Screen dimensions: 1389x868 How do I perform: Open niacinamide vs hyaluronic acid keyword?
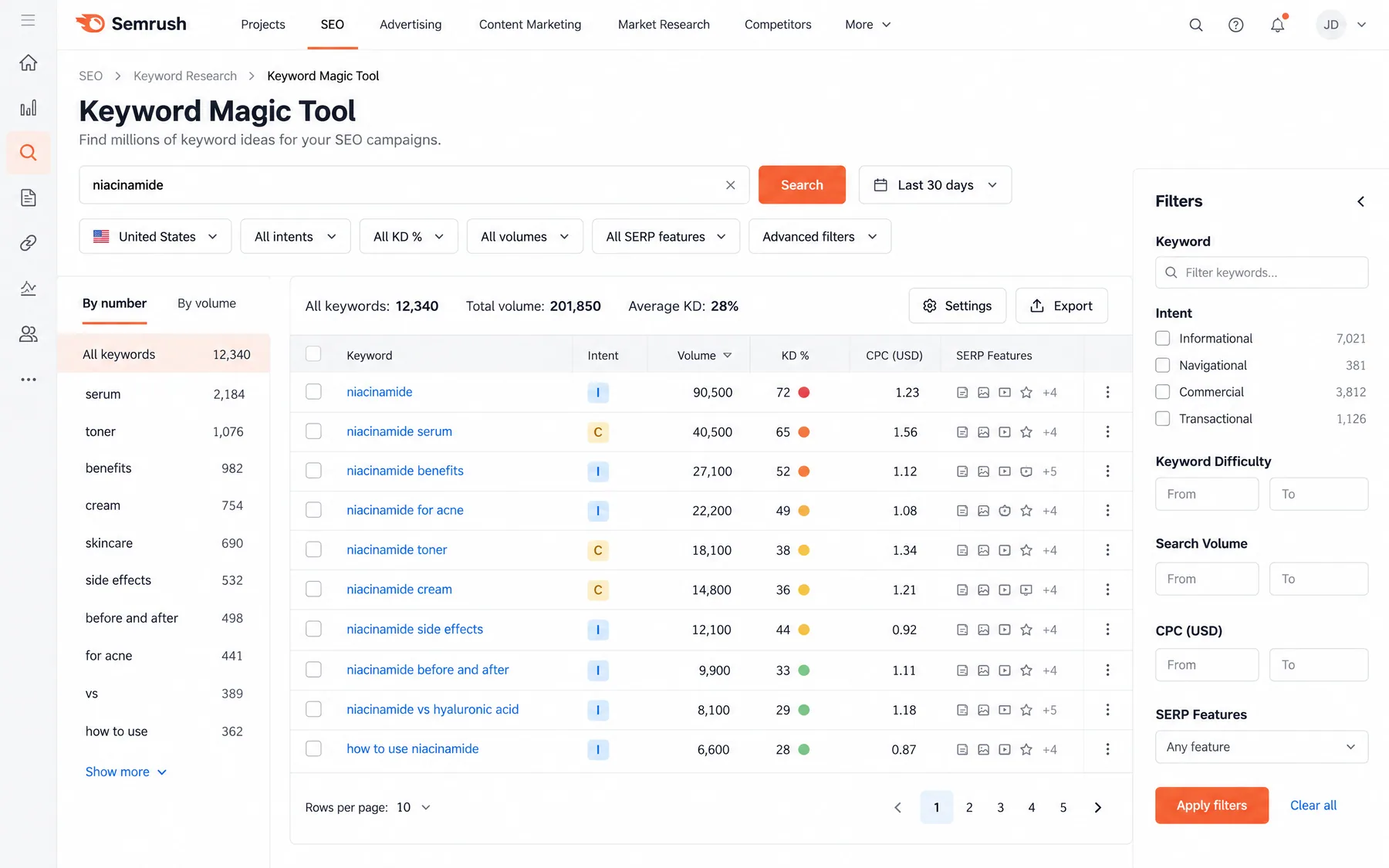[432, 709]
